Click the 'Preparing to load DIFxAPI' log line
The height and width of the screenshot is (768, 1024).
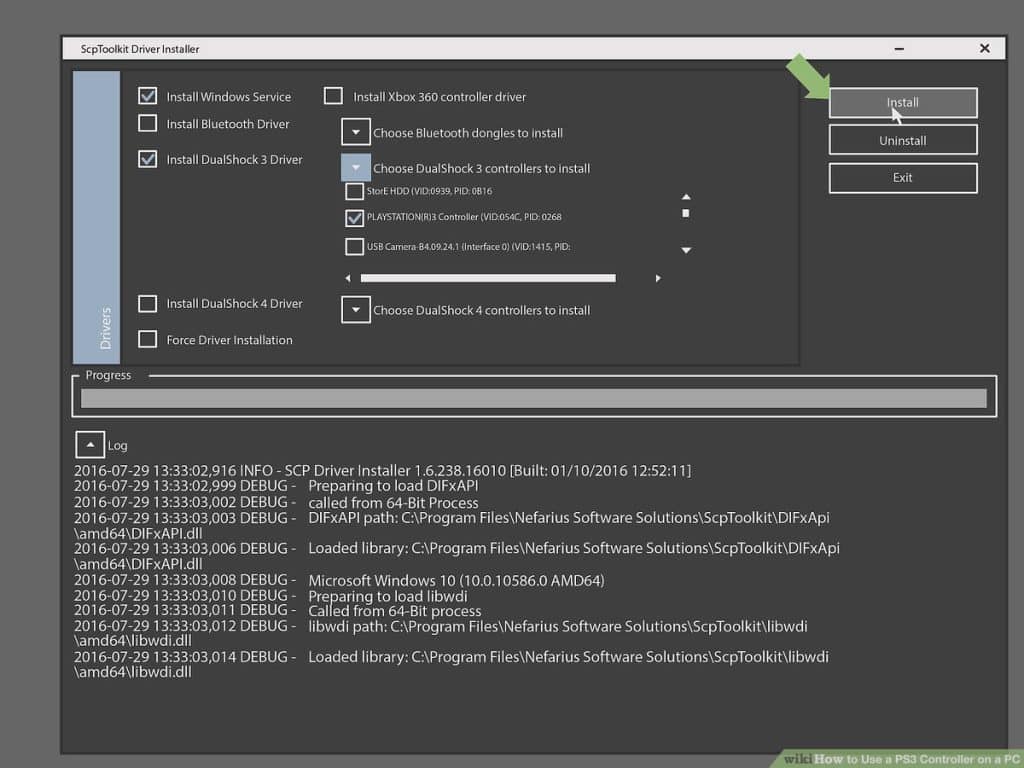[x=276, y=486]
